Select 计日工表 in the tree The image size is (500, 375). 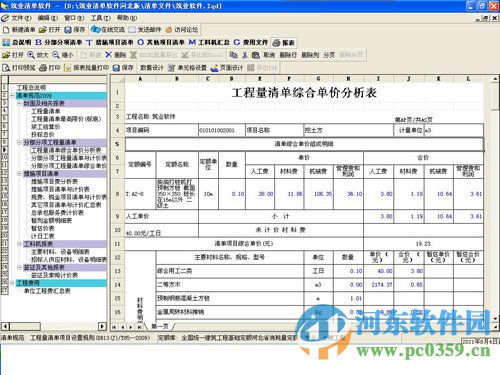coord(43,236)
